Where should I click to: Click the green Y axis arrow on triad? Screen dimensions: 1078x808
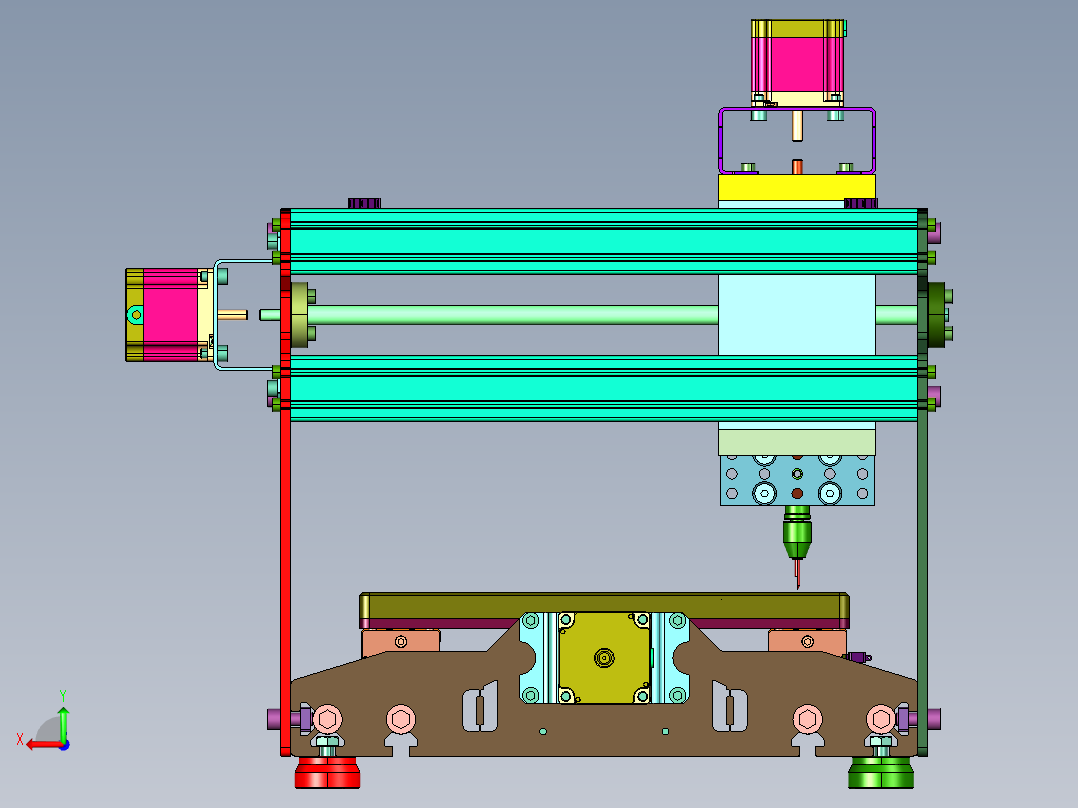[x=63, y=724]
